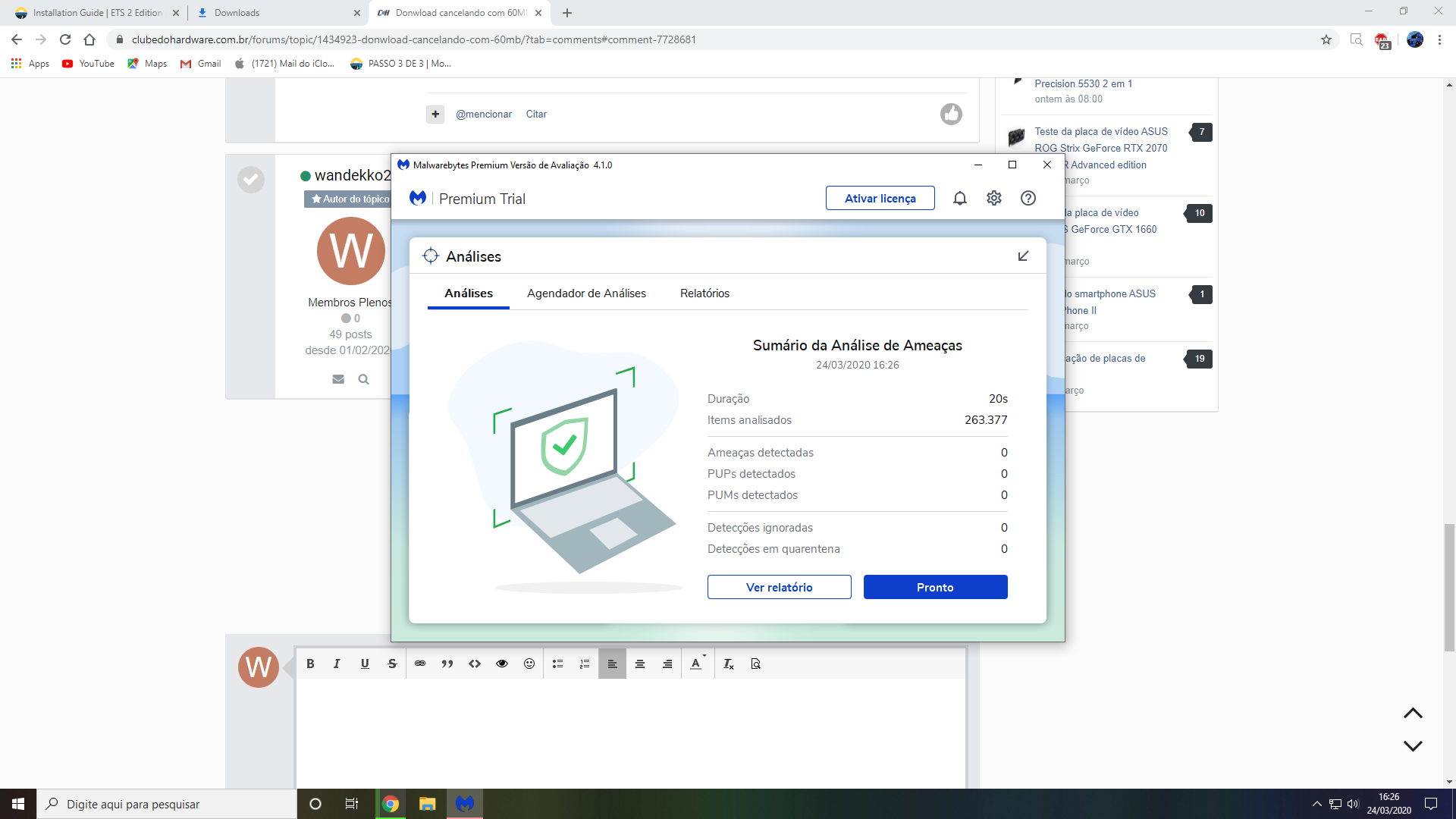This screenshot has width=1456, height=819.
Task: Switch to Relatórios tab
Action: [704, 293]
